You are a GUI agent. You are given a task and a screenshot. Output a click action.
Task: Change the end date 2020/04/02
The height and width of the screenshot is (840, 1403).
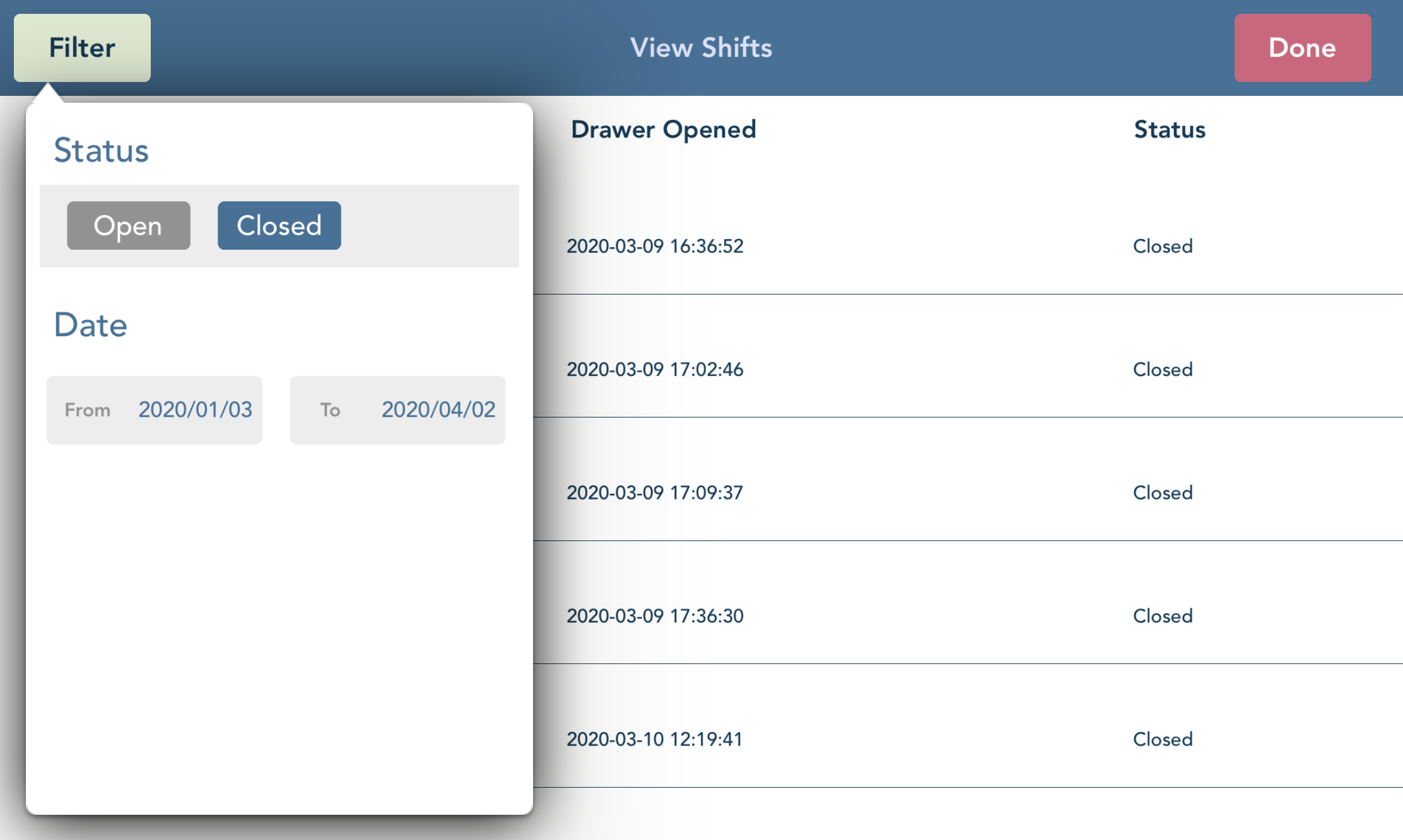pyautogui.click(x=438, y=410)
